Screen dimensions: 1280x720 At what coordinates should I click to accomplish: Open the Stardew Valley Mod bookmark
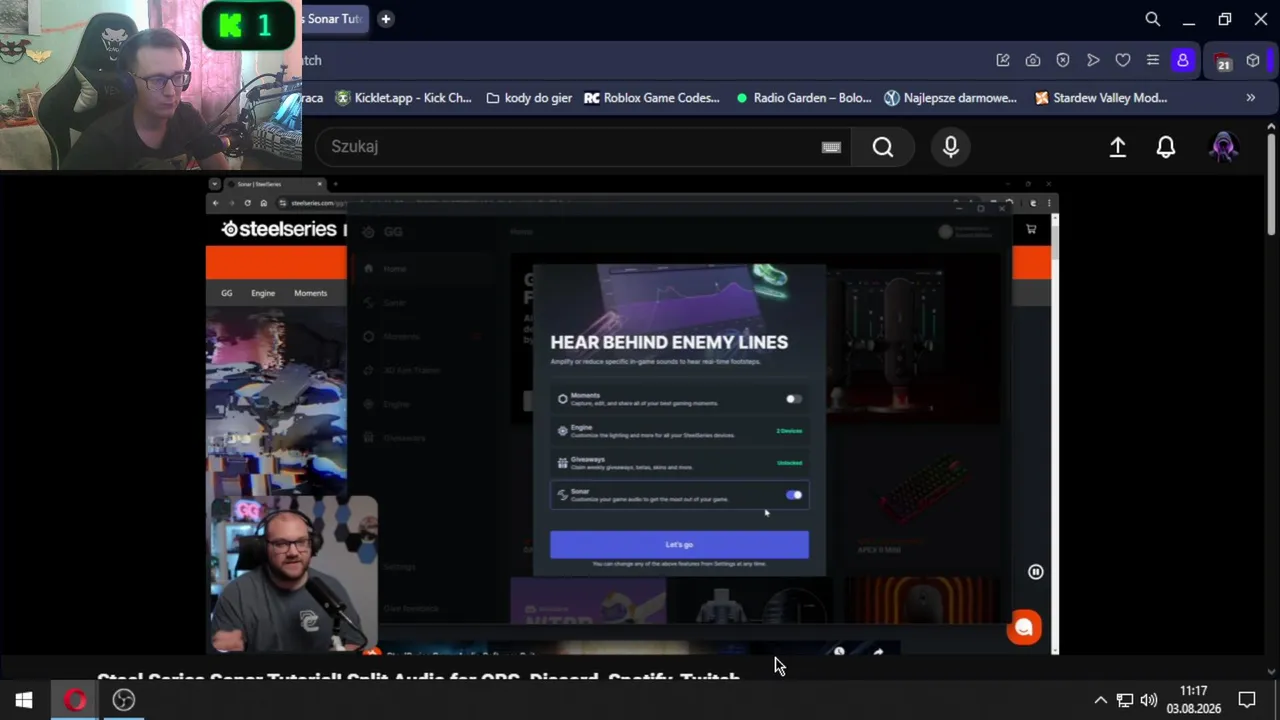pos(1101,98)
